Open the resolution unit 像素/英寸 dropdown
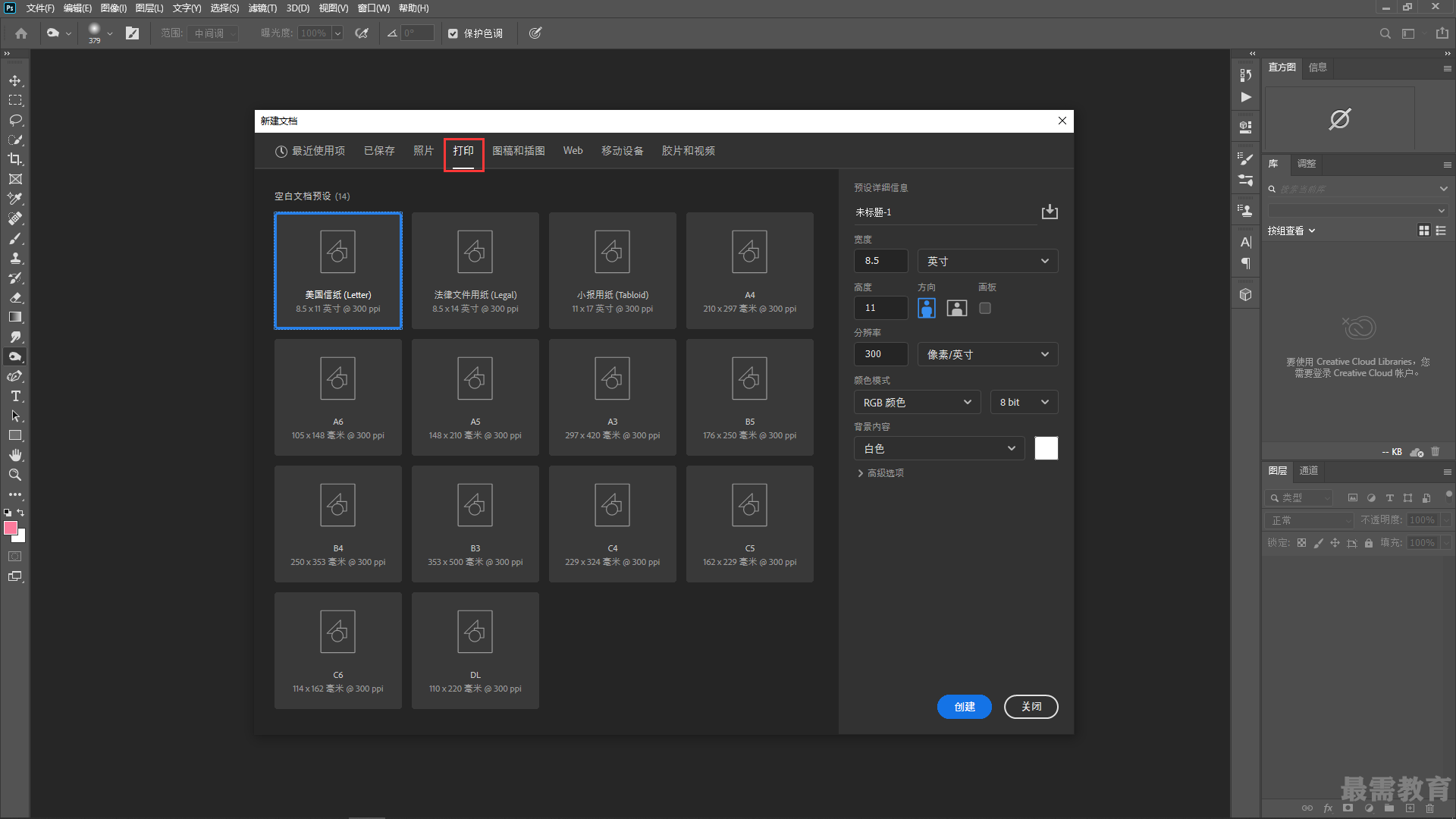 coord(987,354)
